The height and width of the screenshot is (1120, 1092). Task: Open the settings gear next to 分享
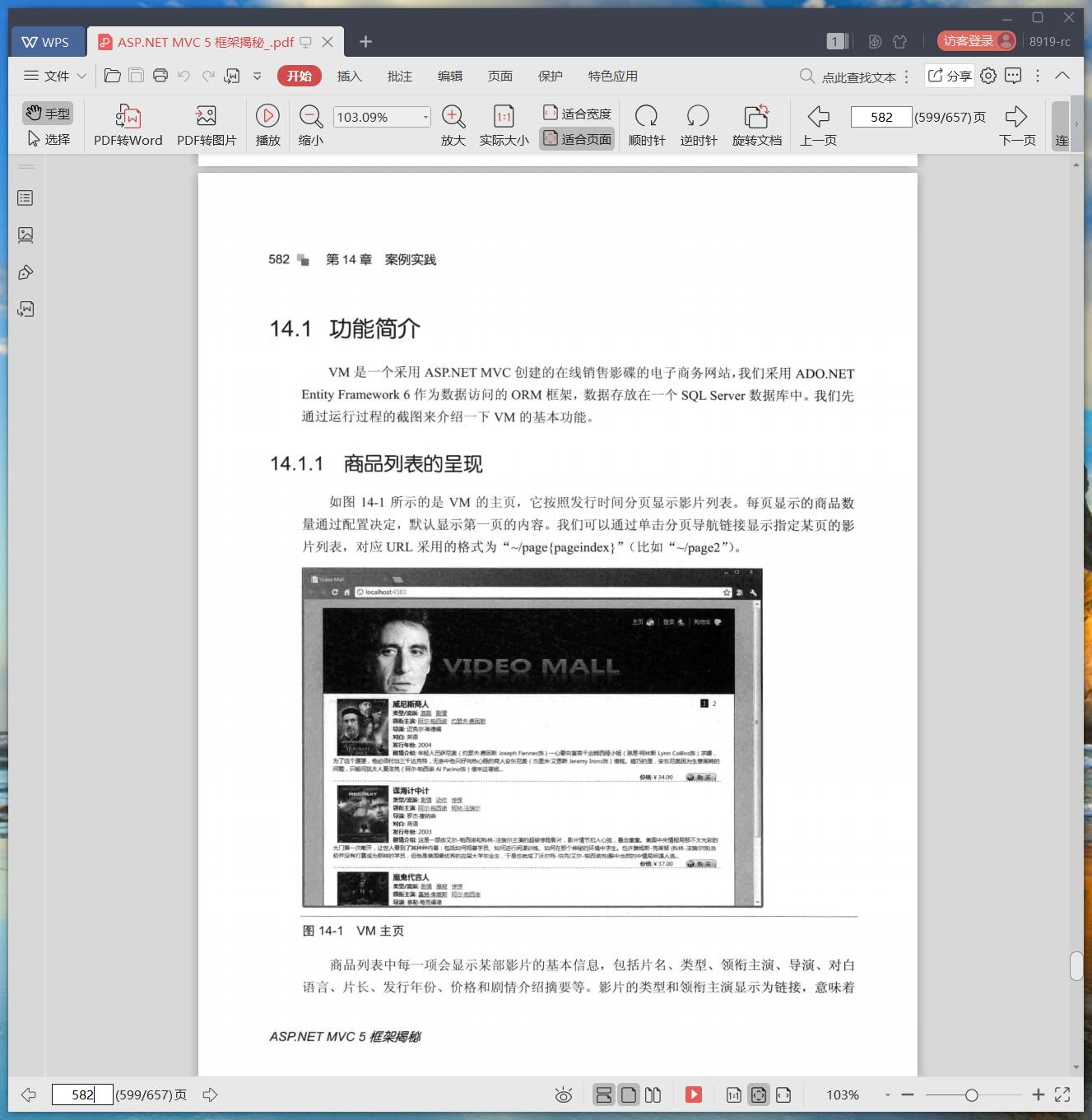988,76
